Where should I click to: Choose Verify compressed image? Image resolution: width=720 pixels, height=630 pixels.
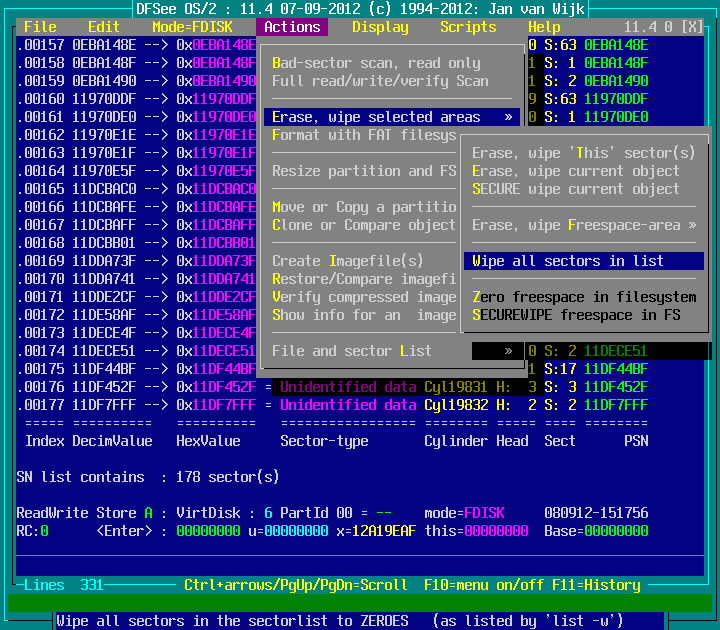[x=364, y=297]
